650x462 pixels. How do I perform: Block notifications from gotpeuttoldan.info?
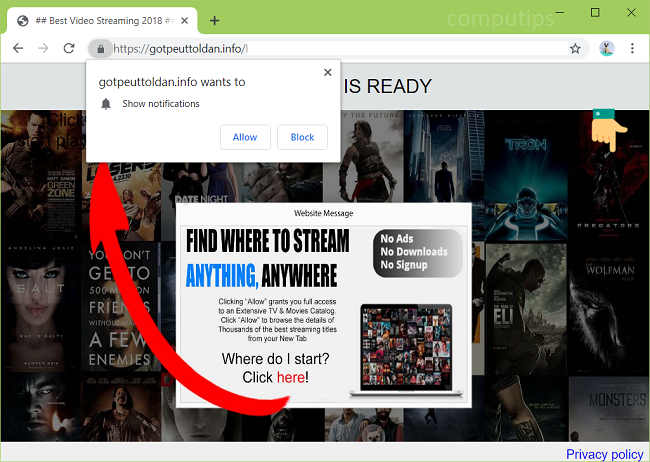[302, 137]
